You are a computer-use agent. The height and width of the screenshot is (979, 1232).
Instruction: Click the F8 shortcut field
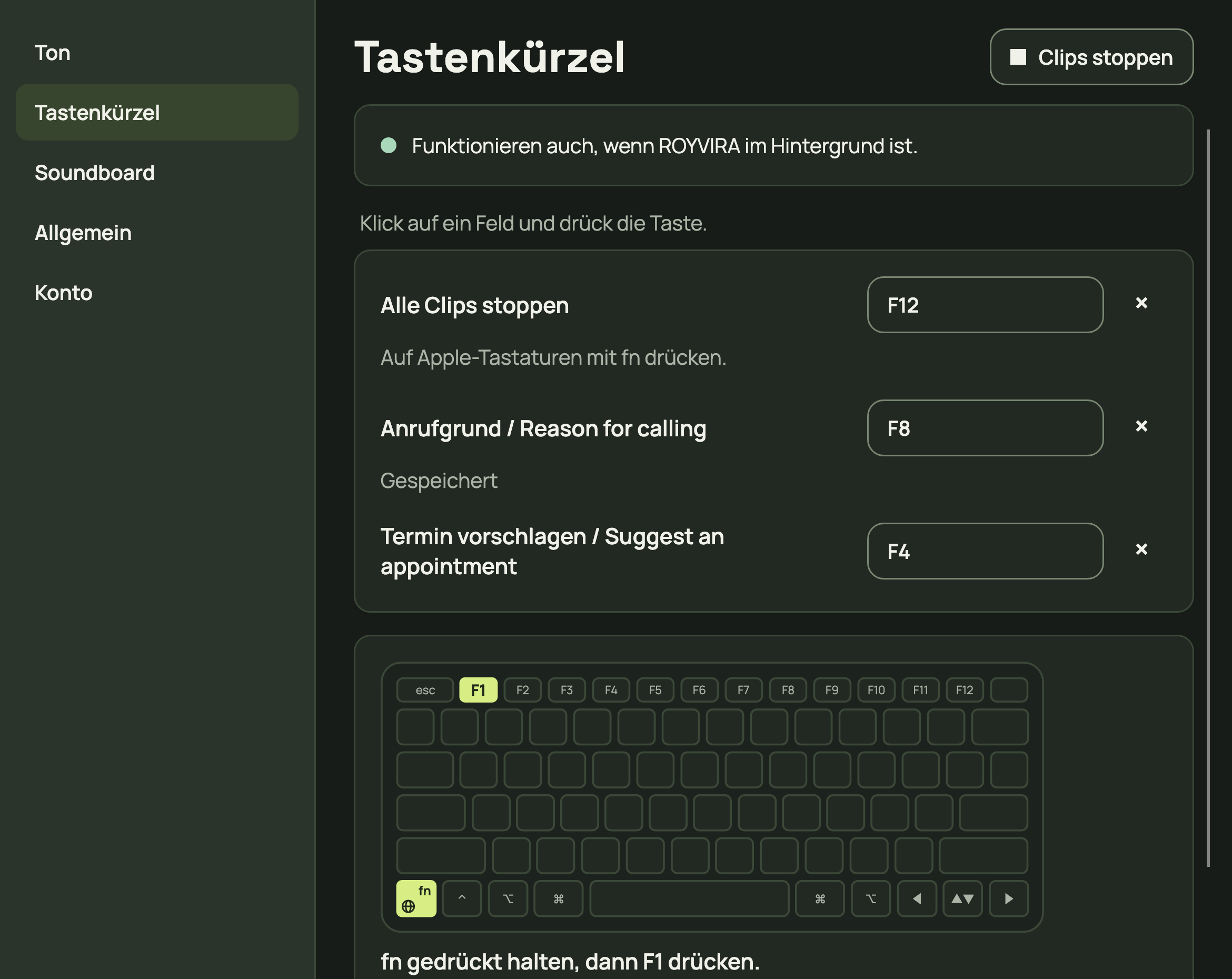(x=985, y=428)
